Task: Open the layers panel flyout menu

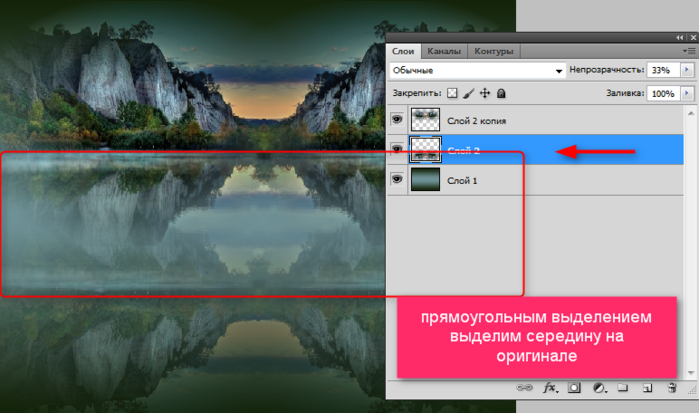Action: click(x=689, y=51)
